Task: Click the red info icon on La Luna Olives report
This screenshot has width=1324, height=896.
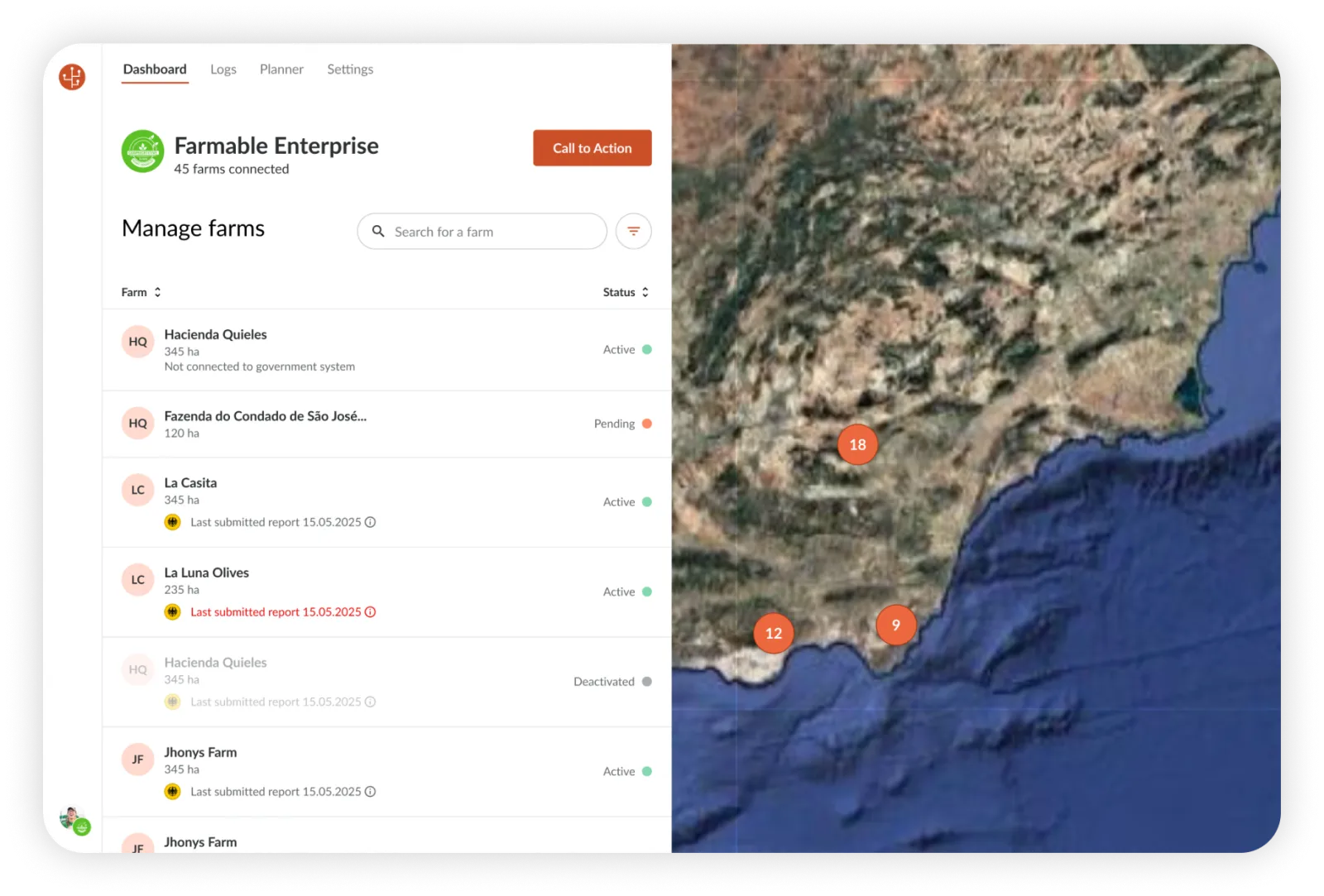Action: coord(371,612)
